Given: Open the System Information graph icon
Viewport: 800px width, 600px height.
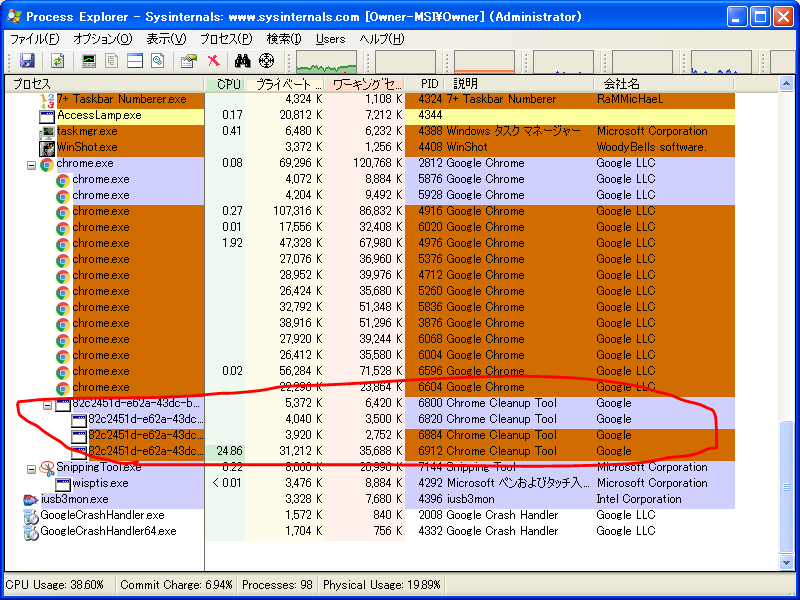Looking at the screenshot, I should [89, 61].
